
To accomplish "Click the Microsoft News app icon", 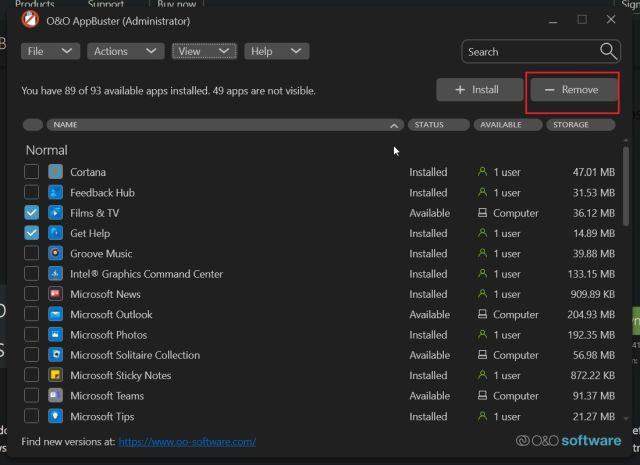I will click(x=56, y=294).
